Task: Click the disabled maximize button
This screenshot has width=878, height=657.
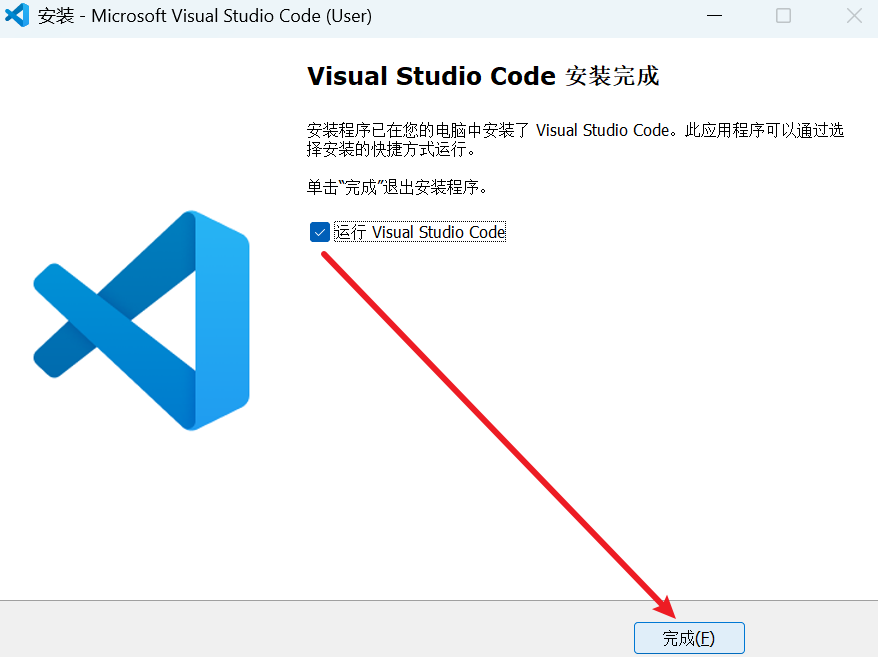Action: pyautogui.click(x=783, y=16)
